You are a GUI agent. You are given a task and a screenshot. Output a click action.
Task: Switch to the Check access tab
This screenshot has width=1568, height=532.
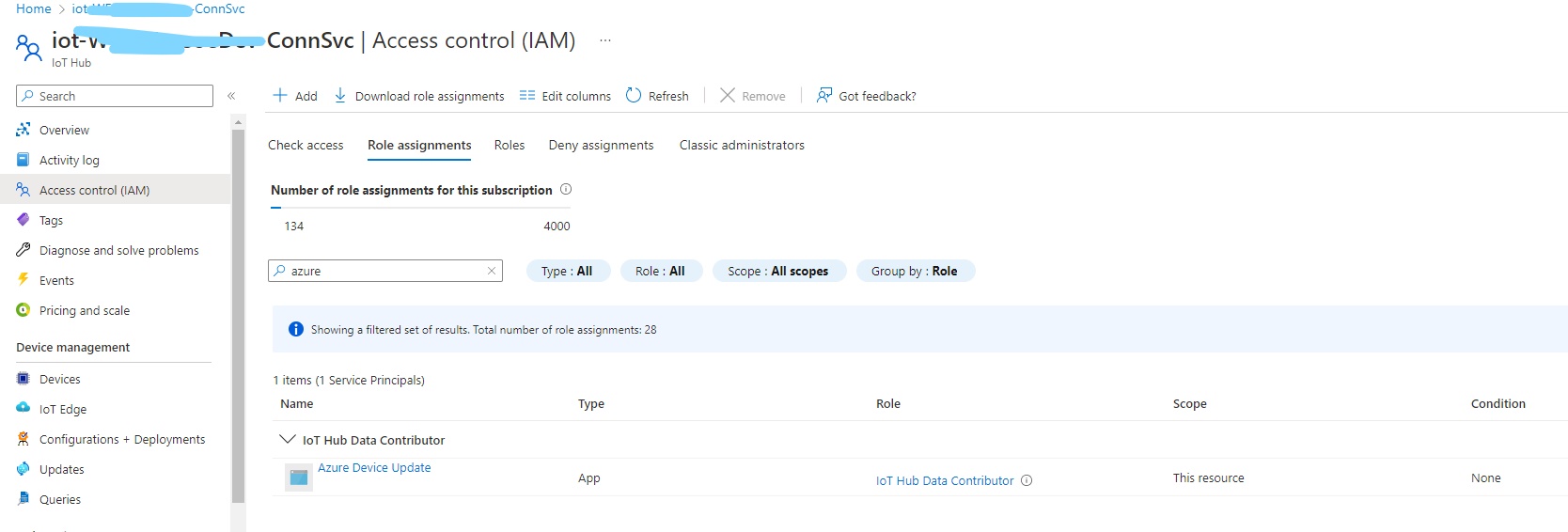pyautogui.click(x=306, y=145)
